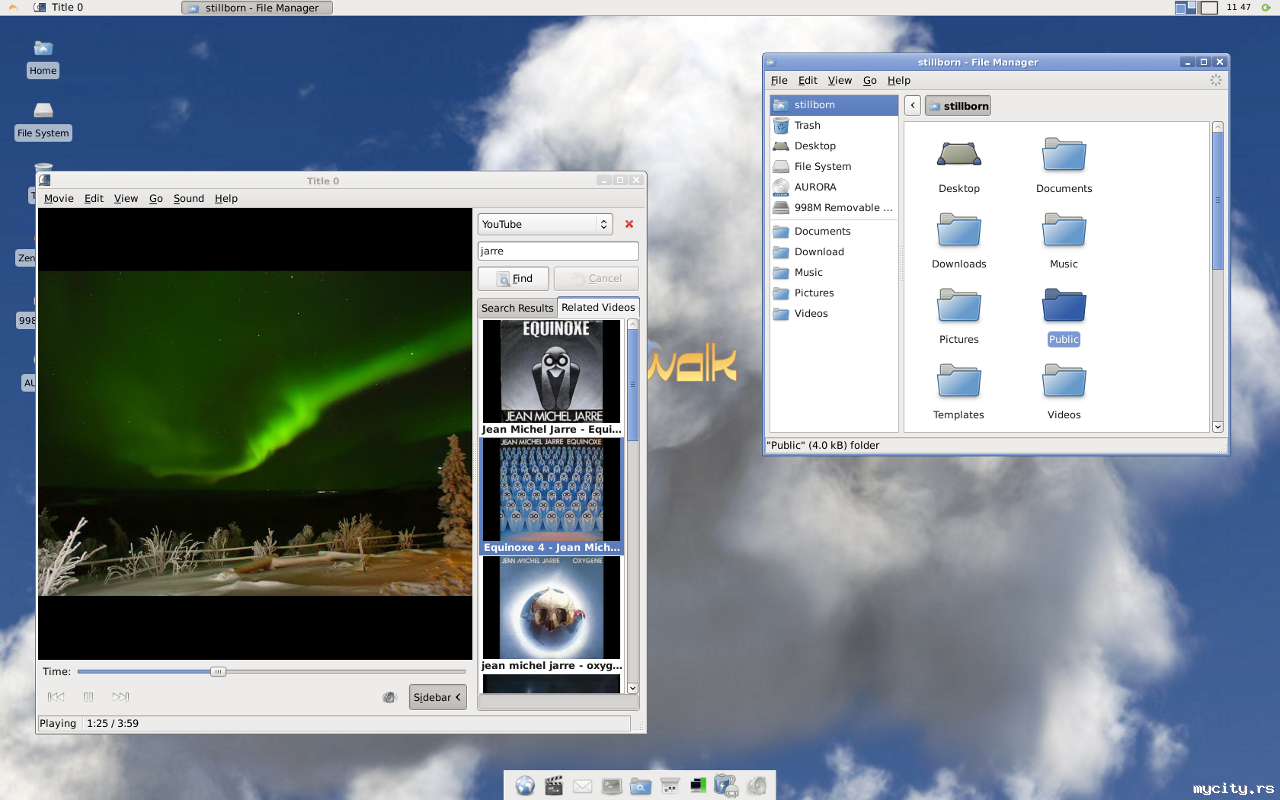Click the jarre search text field
Image resolution: width=1280 pixels, height=800 pixels.
(558, 252)
